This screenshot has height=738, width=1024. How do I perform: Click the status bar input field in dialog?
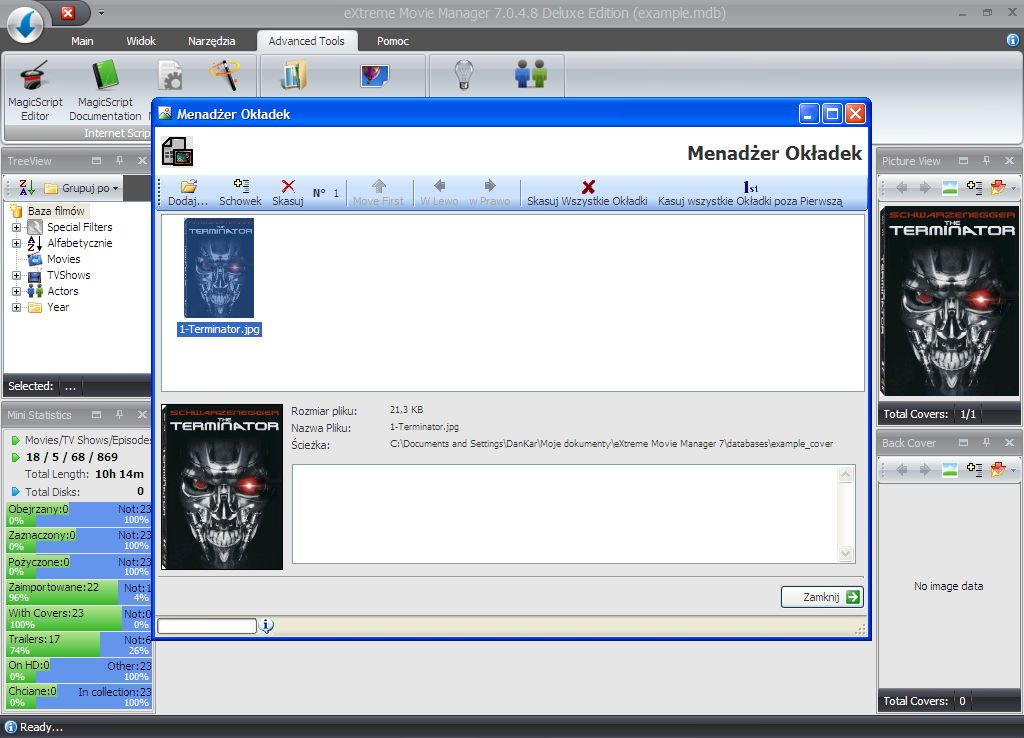click(207, 626)
